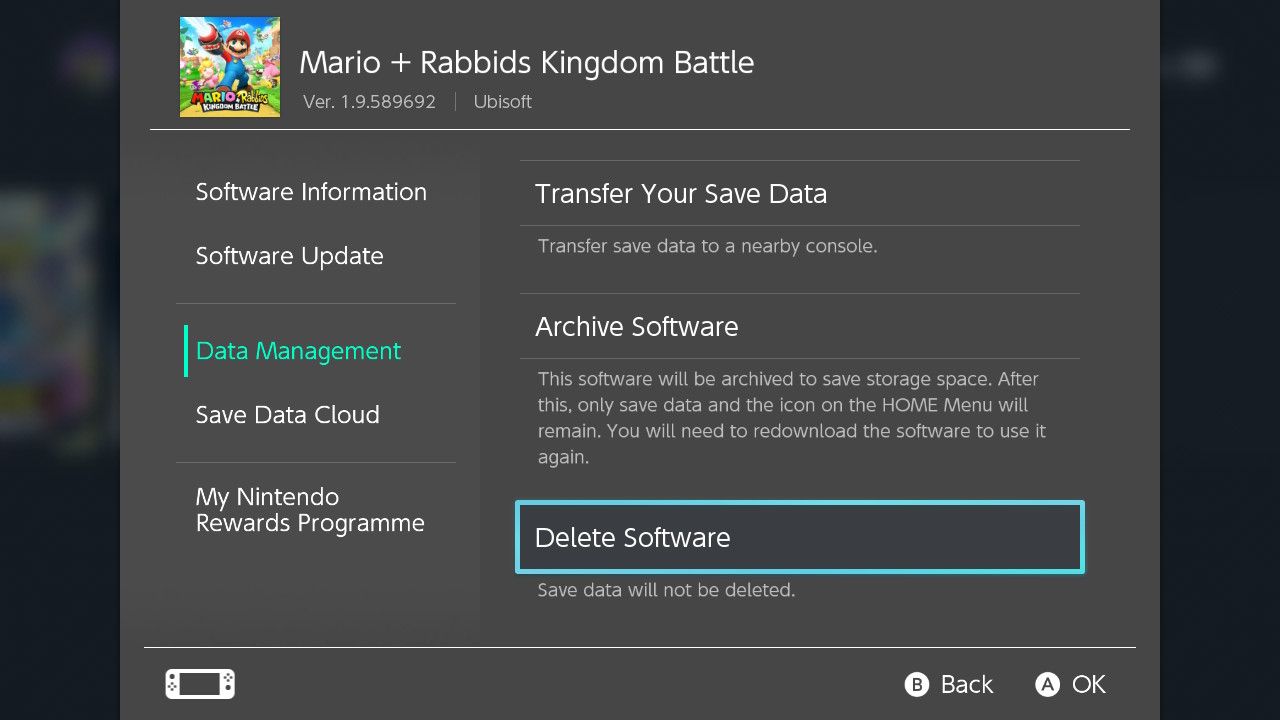Select the Archive Software option
This screenshot has width=1280, height=720.
(x=637, y=327)
